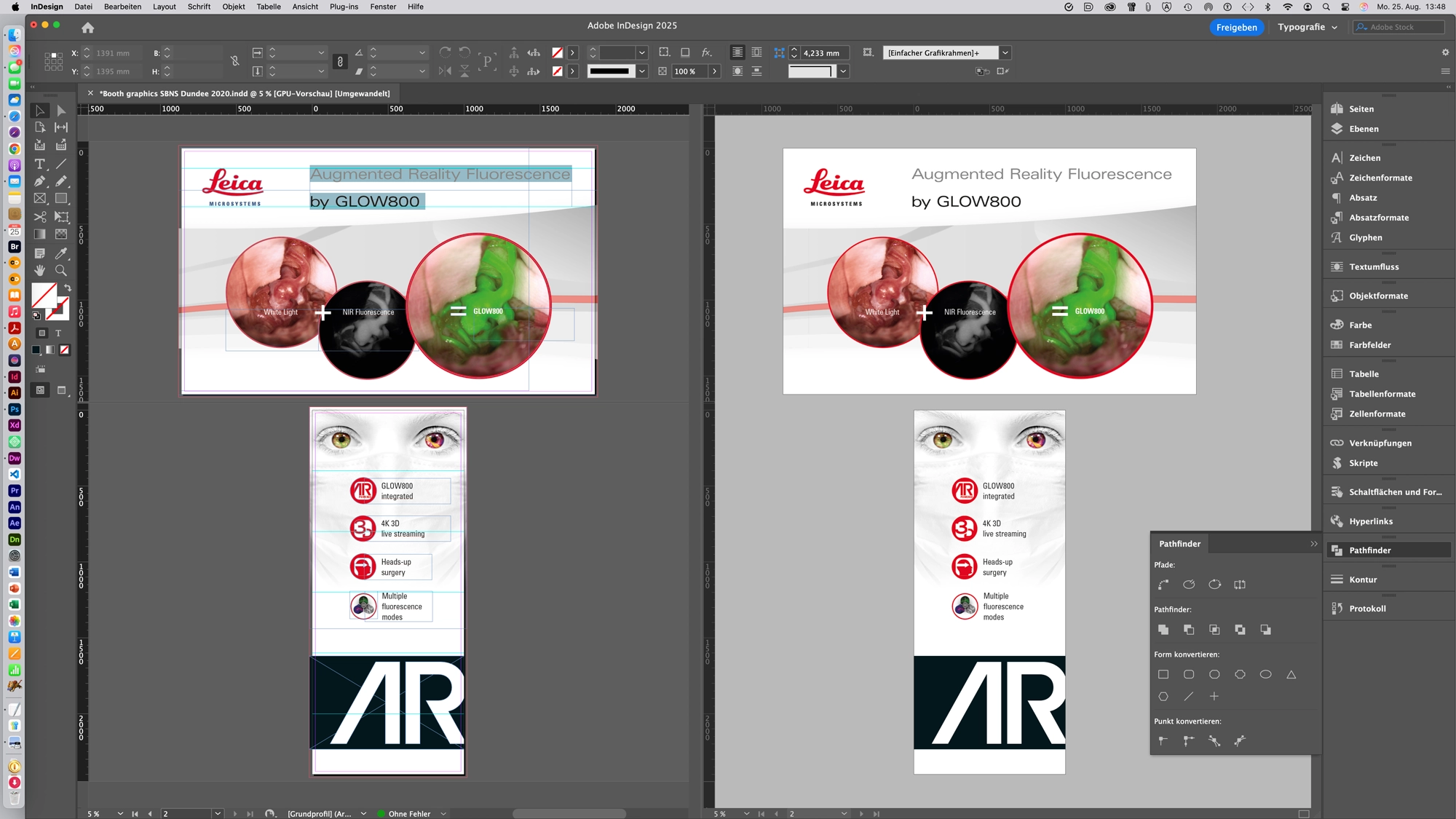Expand the object style '[Einfacher Grafikrahmen]+' dropdown
The width and height of the screenshot is (1456, 819).
tap(1005, 52)
